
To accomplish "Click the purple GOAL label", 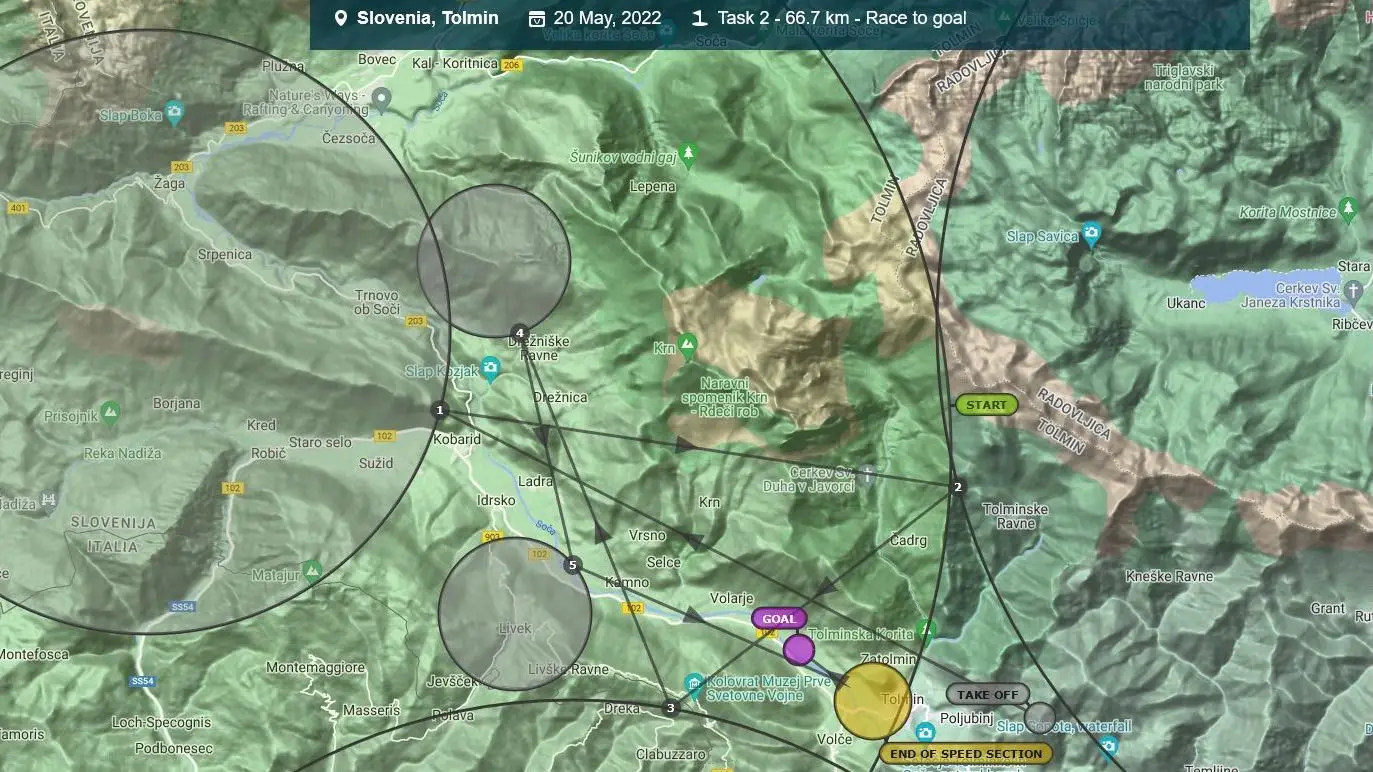I will (x=778, y=619).
